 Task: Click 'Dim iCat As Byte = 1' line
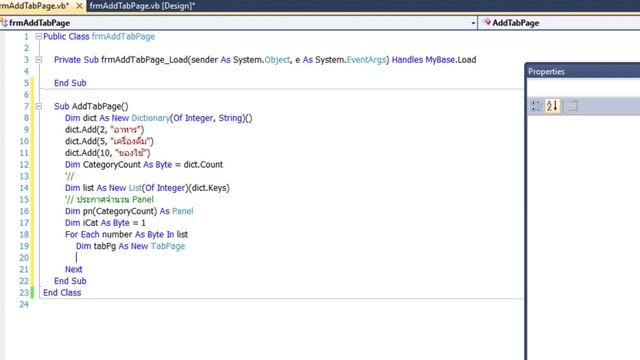coord(105,223)
